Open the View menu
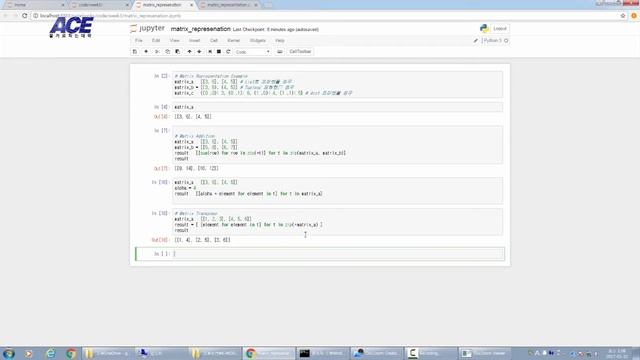The width and height of the screenshot is (640, 360). 174,41
